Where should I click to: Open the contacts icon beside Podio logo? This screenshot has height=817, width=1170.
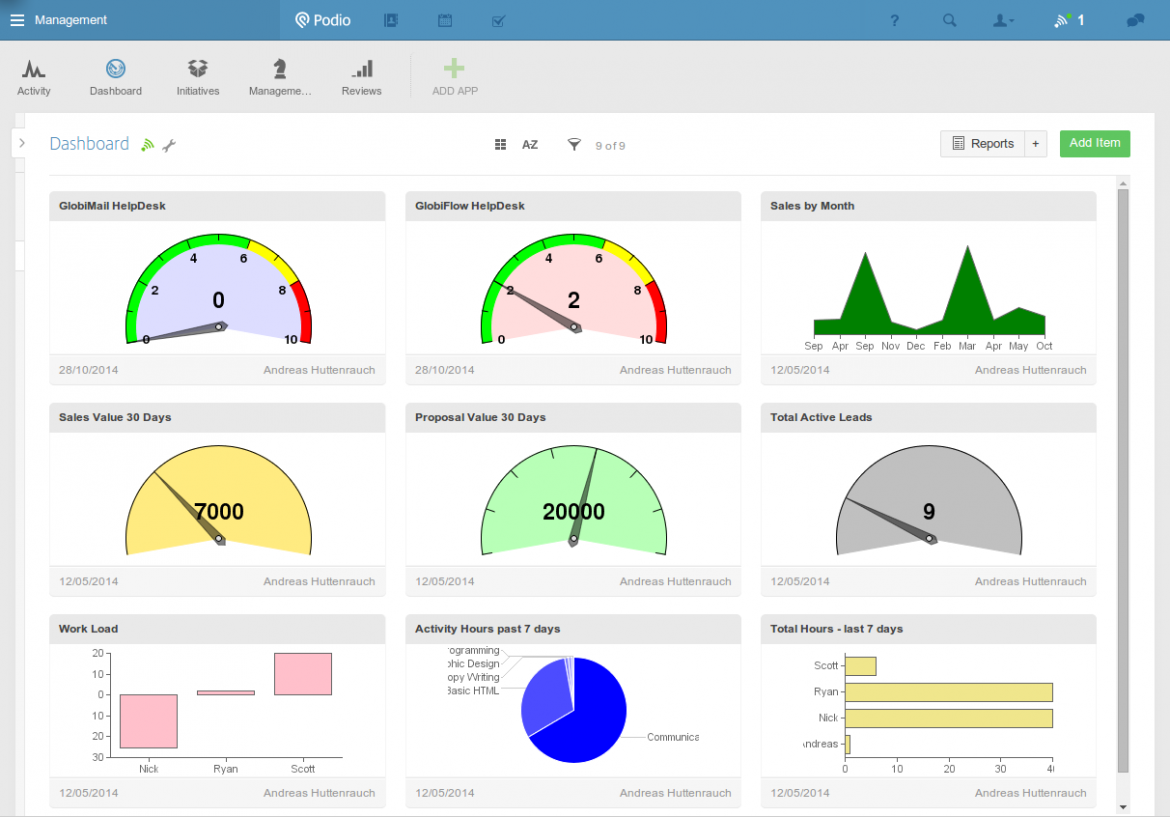coord(391,19)
